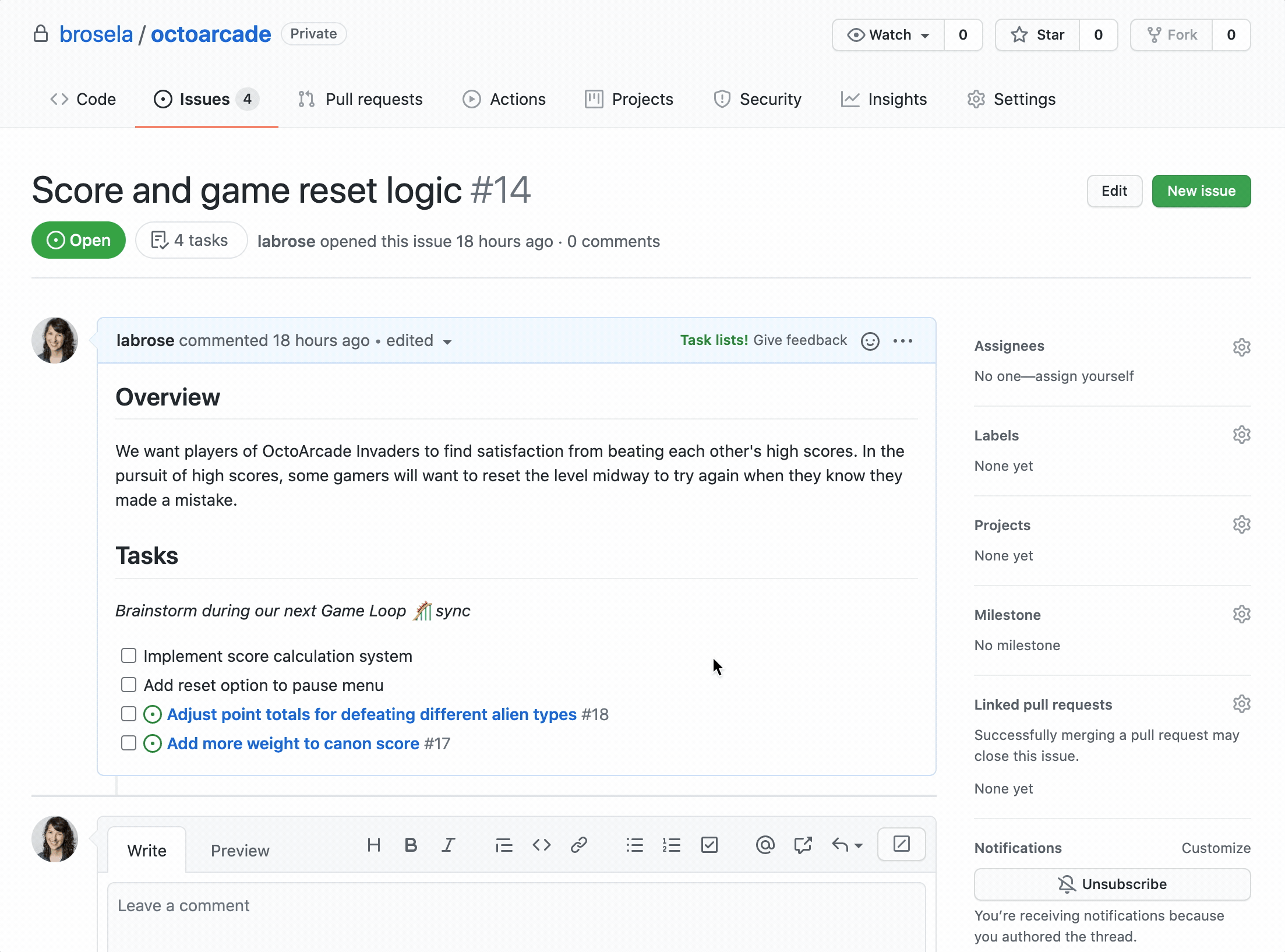1285x952 pixels.
Task: Open the octoarcade repository link
Action: (x=211, y=34)
